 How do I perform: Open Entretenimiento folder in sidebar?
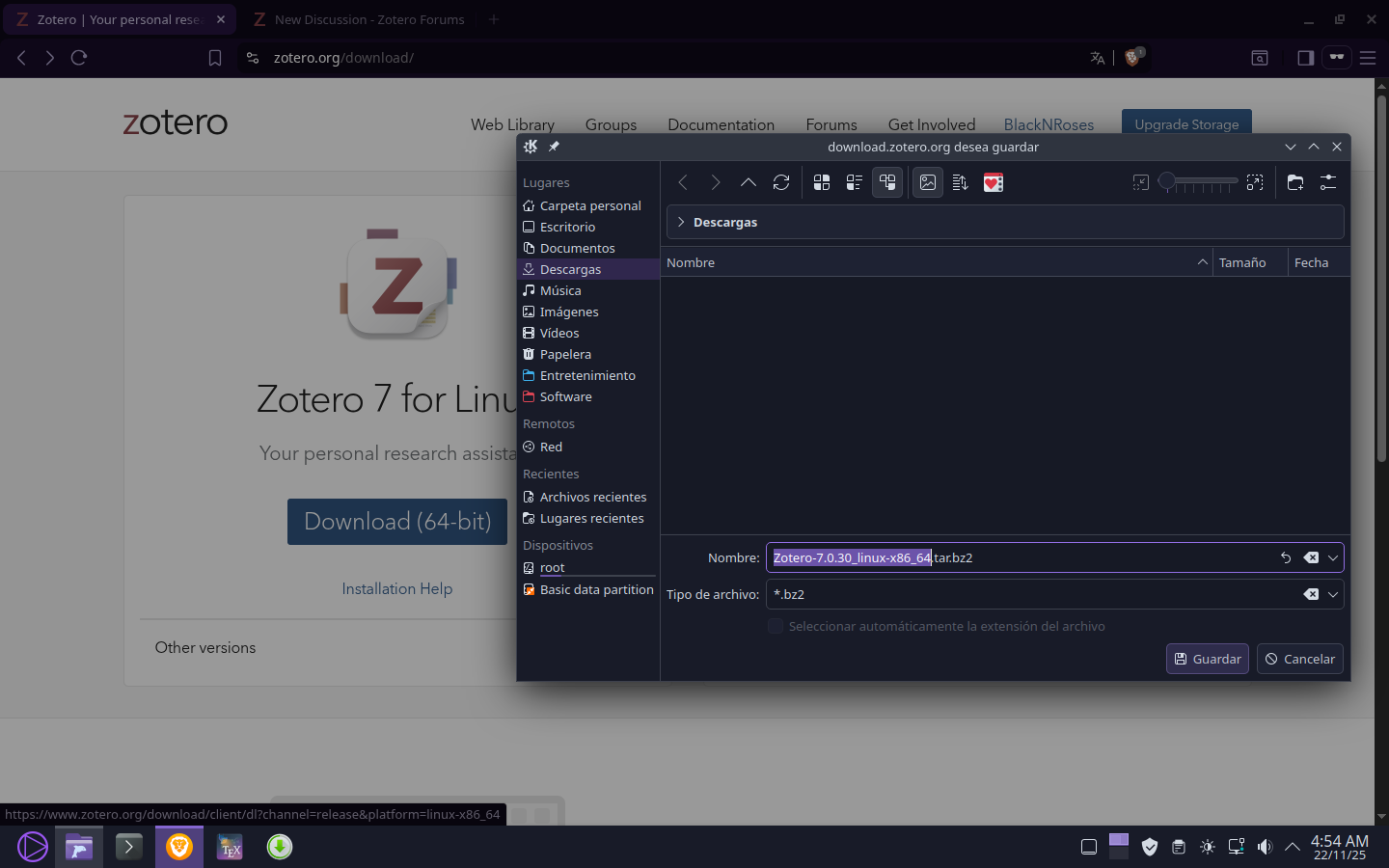coord(588,375)
